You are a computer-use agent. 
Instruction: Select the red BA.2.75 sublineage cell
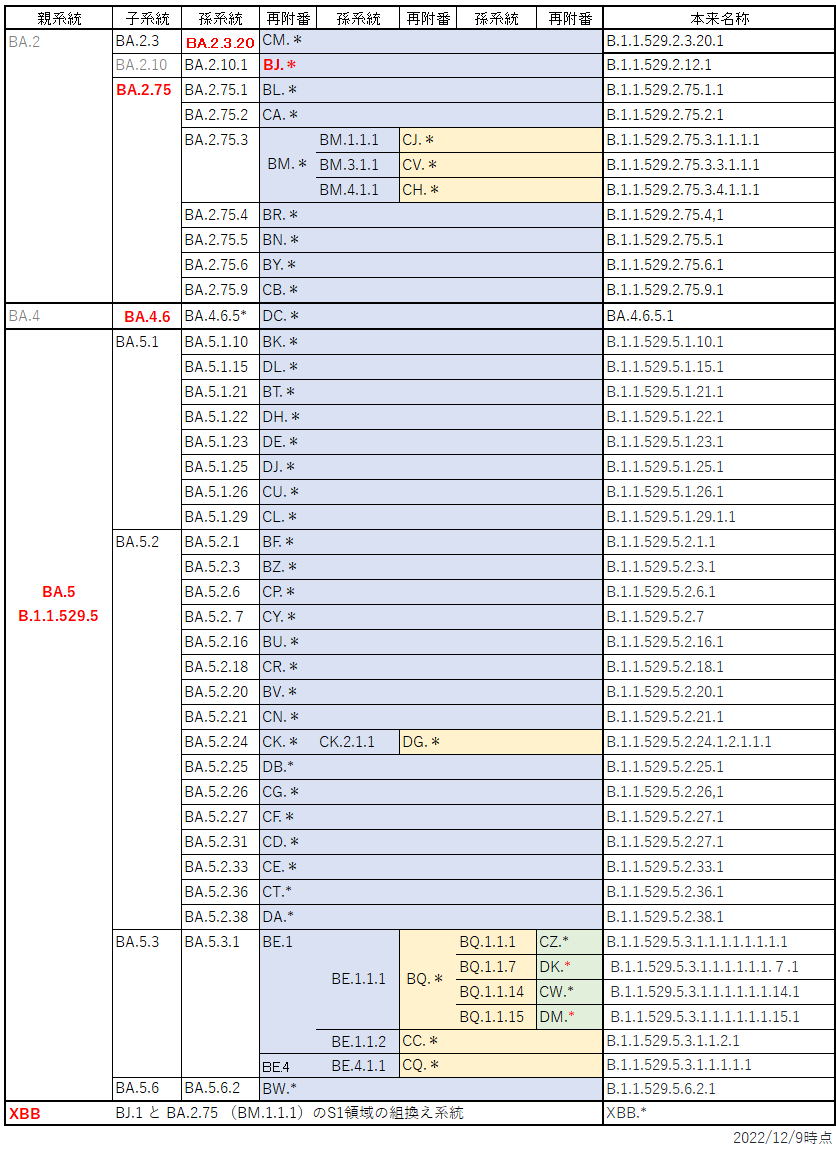coord(144,90)
